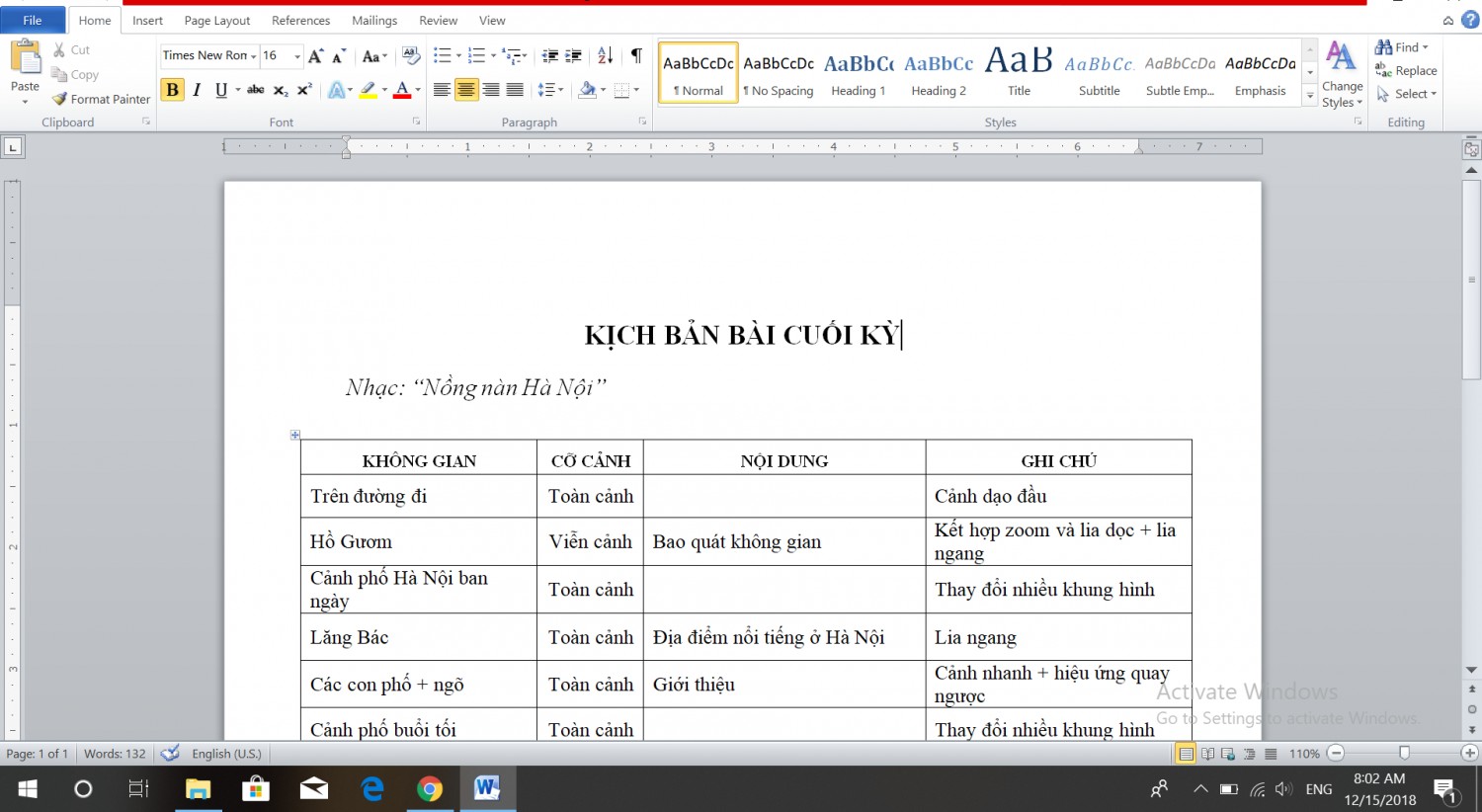Screen dimensions: 1482x812
Task: Increase paragraph indent
Action: click(573, 56)
